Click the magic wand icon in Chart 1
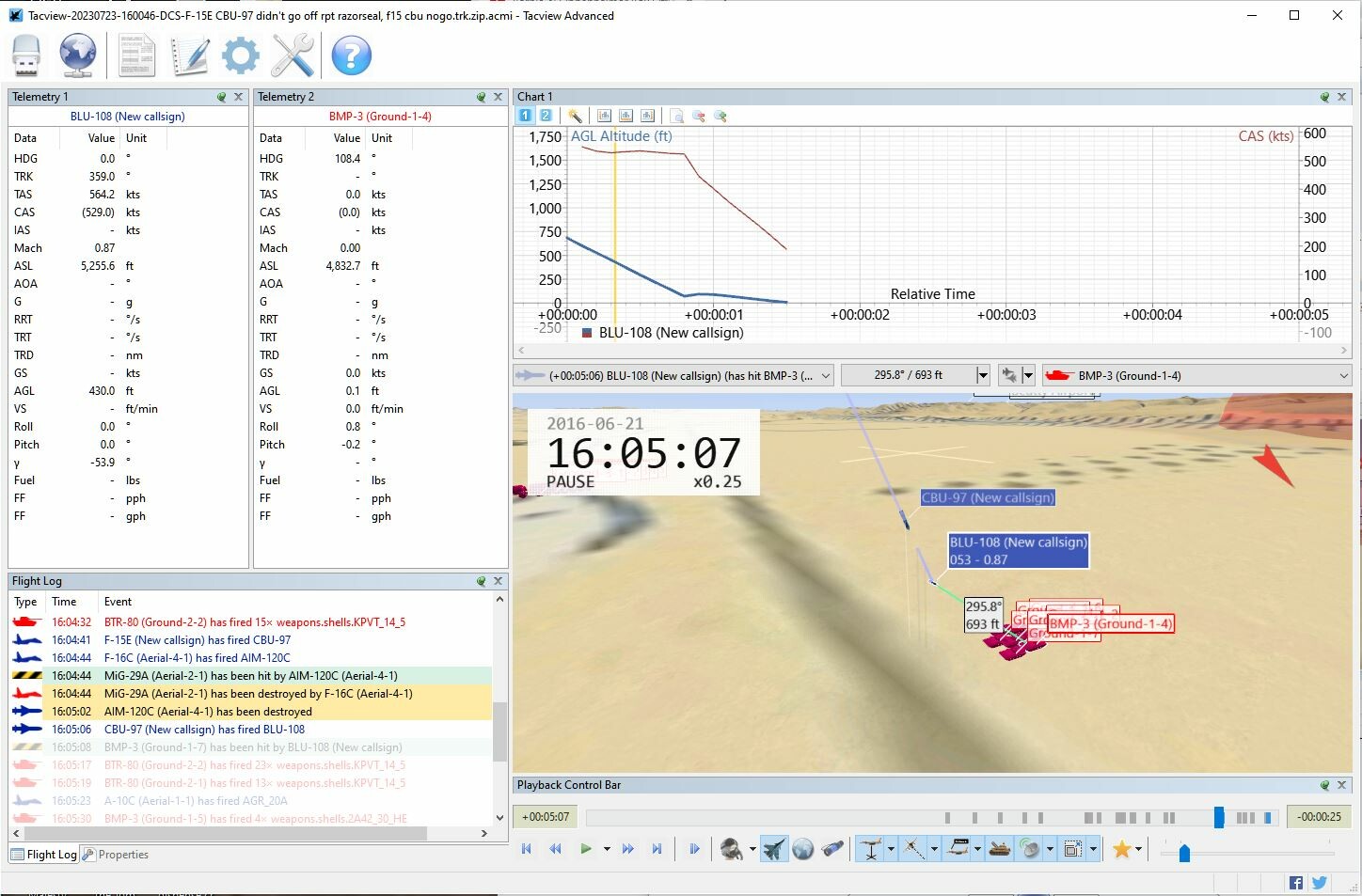This screenshot has width=1362, height=896. click(575, 116)
